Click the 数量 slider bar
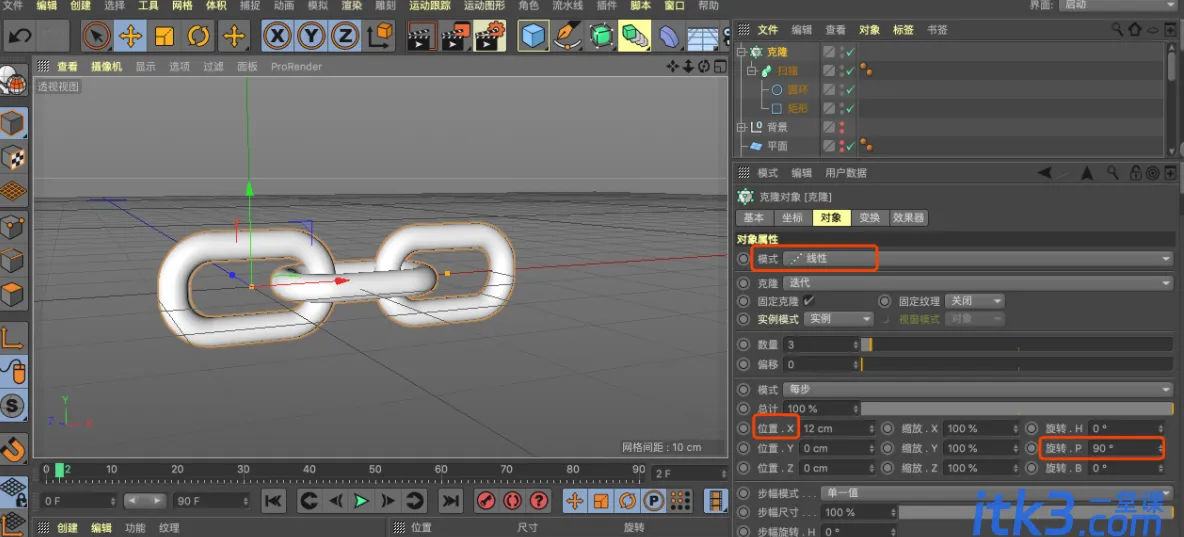This screenshot has height=537, width=1184. tap(1016, 344)
